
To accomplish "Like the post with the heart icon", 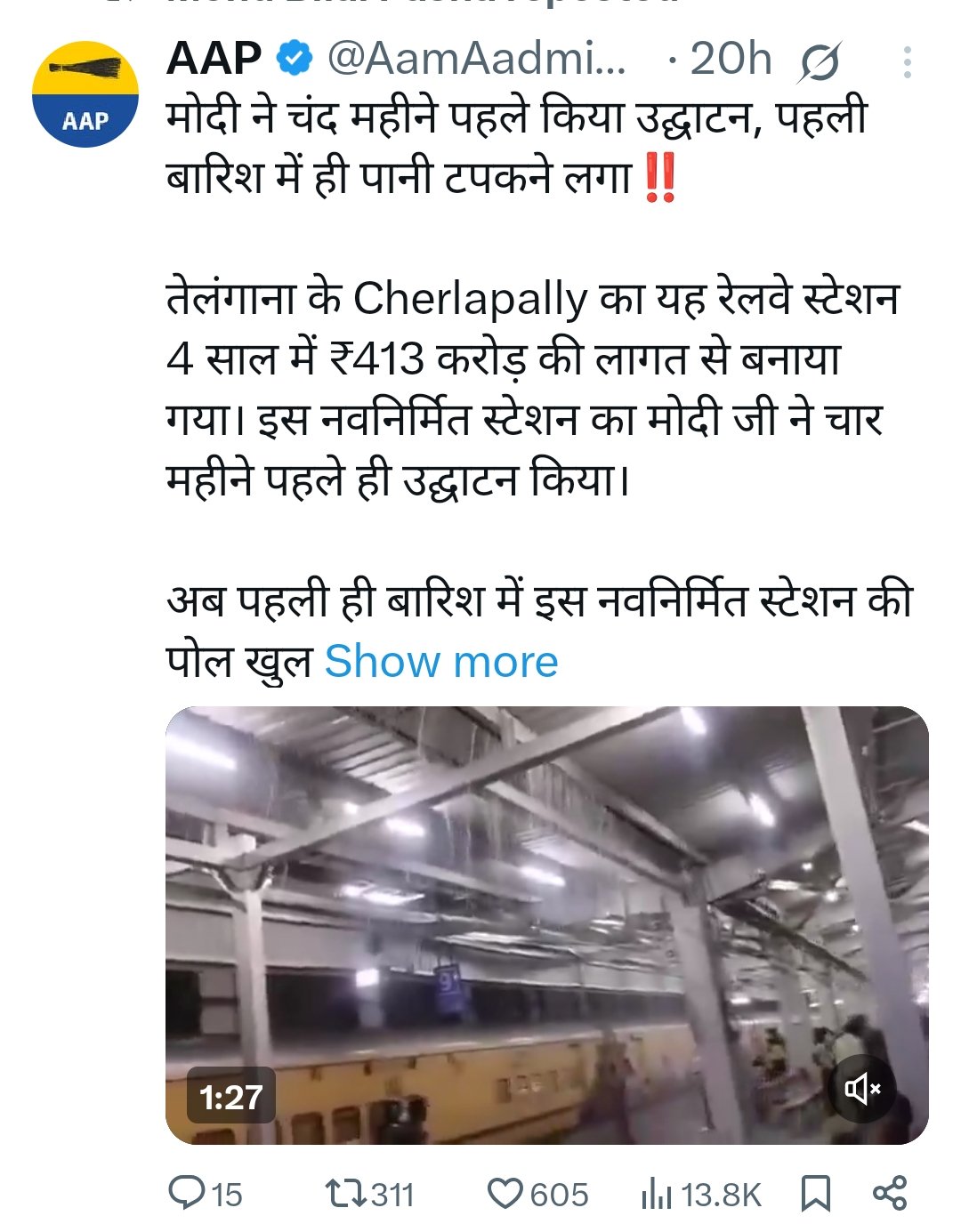I will [505, 1193].
